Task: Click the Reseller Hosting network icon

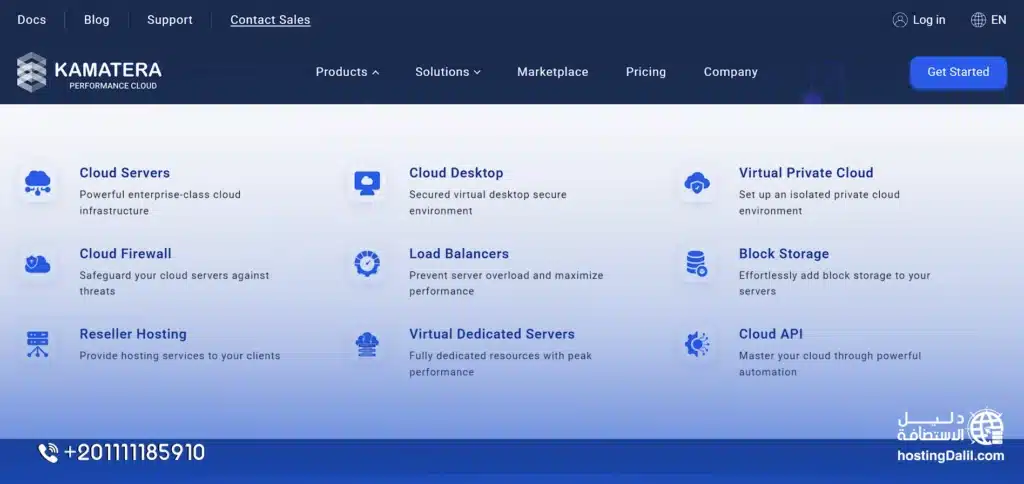Action: [38, 344]
